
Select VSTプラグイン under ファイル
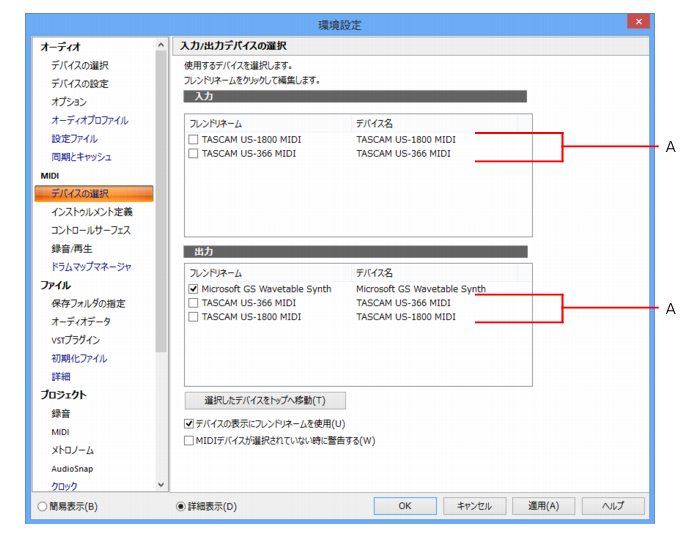75,340
